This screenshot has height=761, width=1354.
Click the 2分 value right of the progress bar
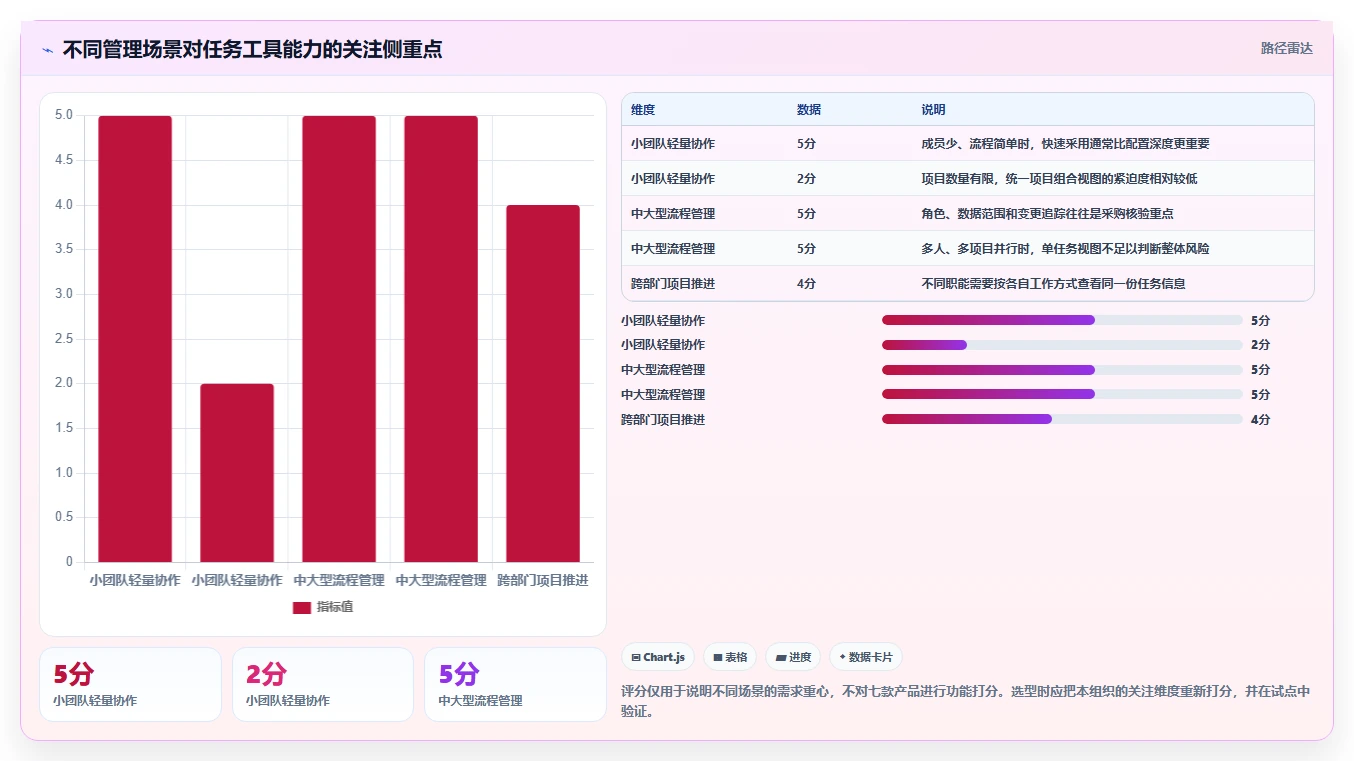pyautogui.click(x=1260, y=345)
